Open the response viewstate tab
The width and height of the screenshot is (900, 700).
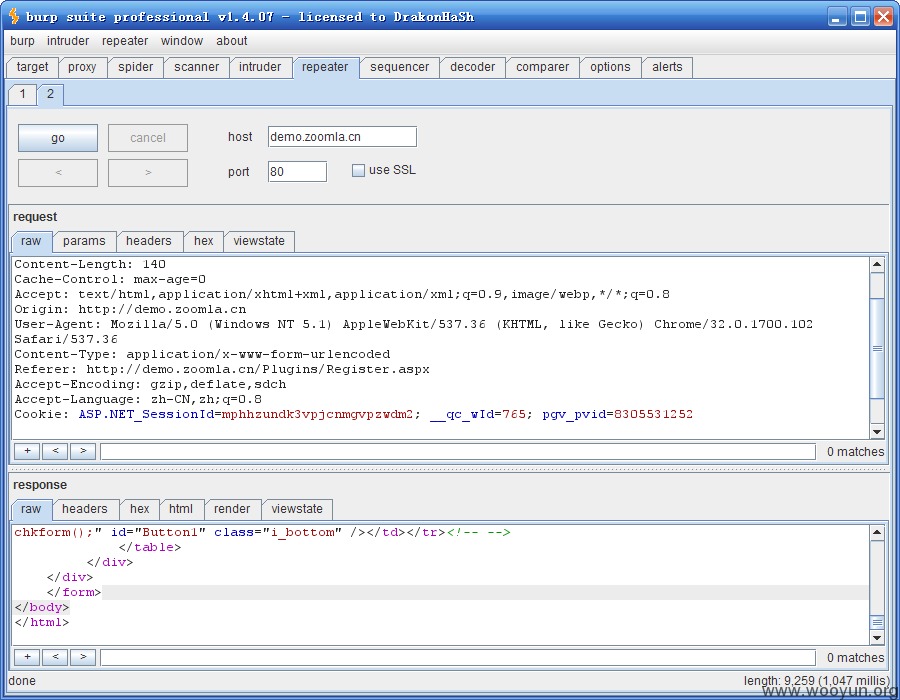pyautogui.click(x=297, y=509)
